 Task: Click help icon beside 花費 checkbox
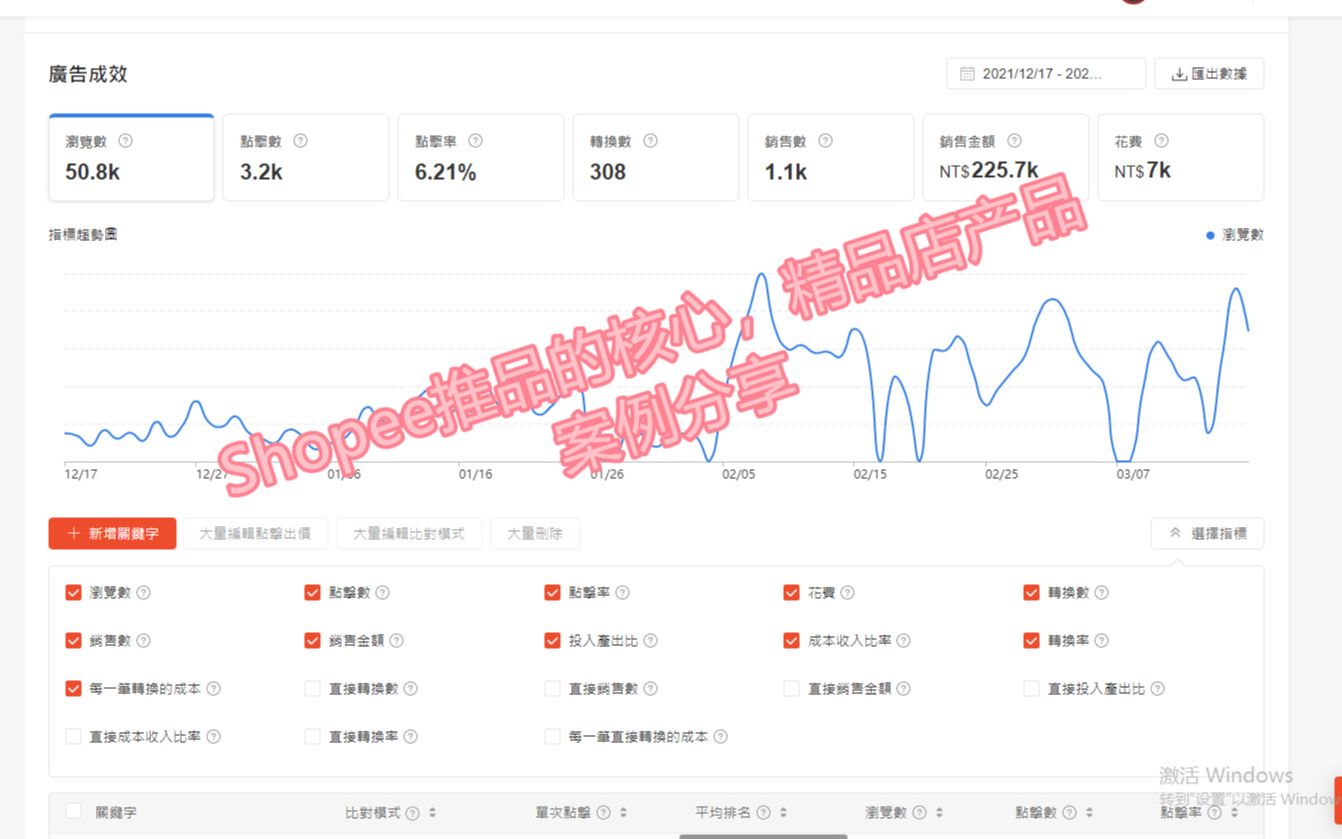(847, 593)
